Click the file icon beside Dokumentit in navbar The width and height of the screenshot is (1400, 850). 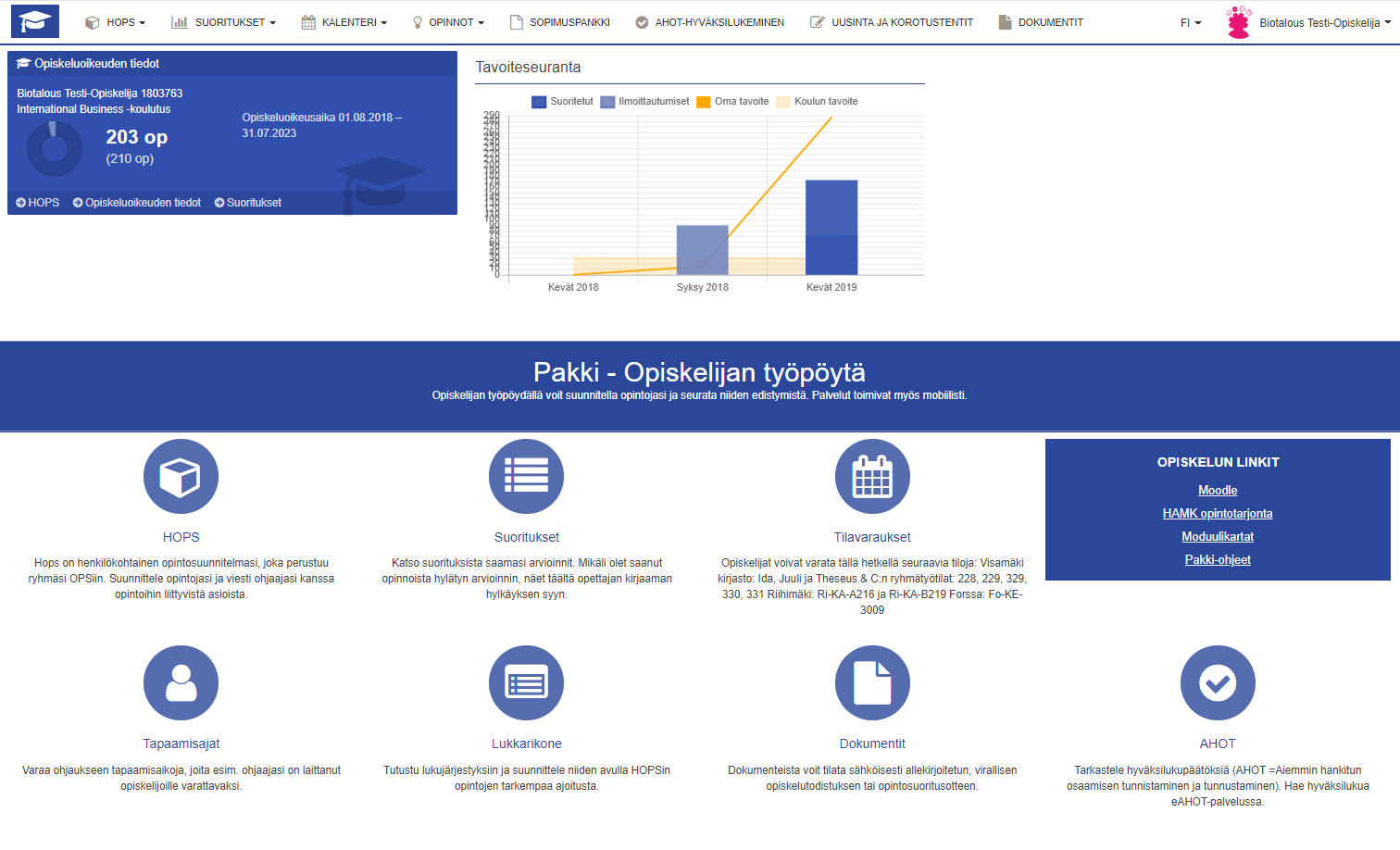pyautogui.click(x=1005, y=22)
